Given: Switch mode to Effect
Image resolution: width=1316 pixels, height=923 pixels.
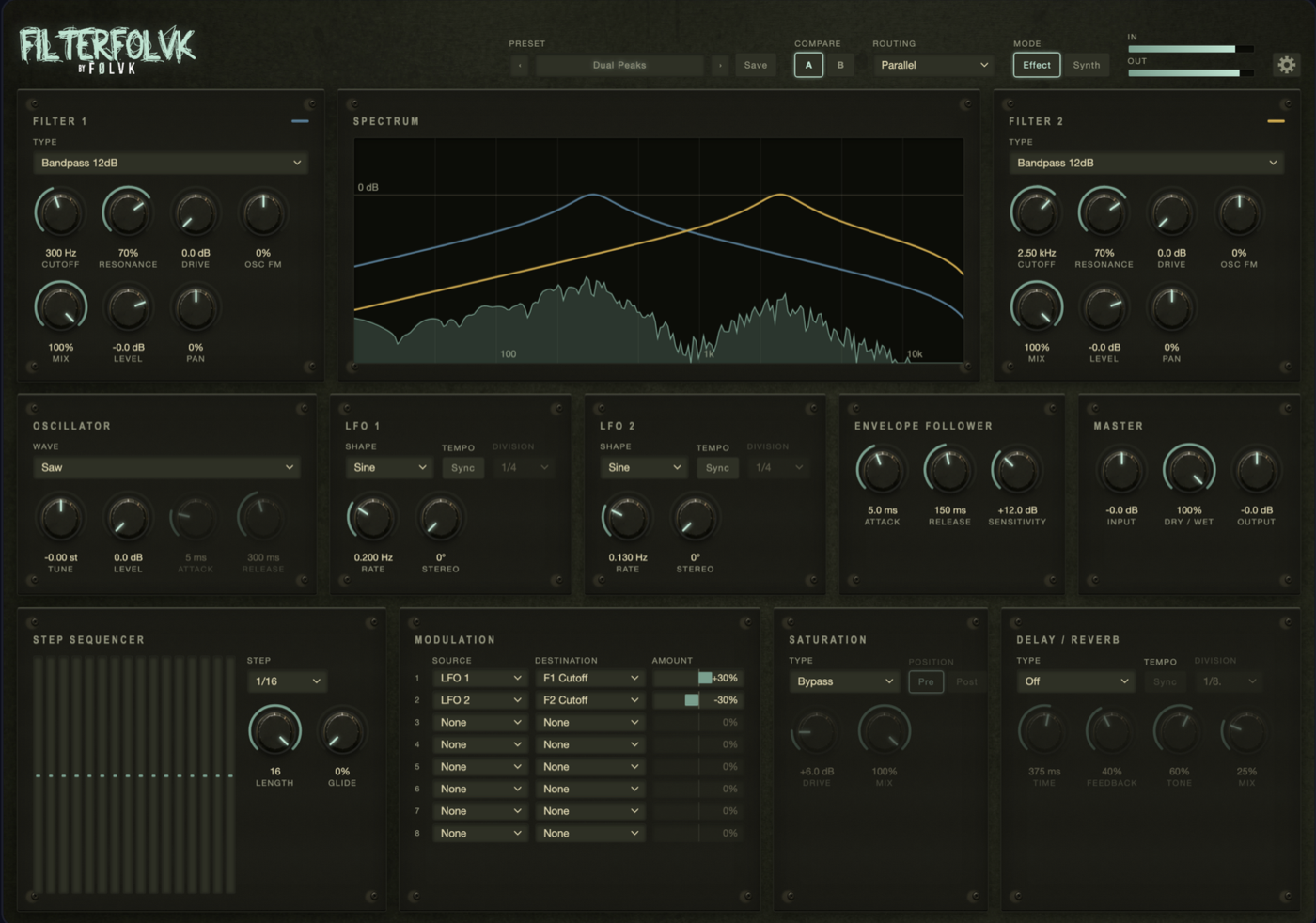Looking at the screenshot, I should [1037, 65].
